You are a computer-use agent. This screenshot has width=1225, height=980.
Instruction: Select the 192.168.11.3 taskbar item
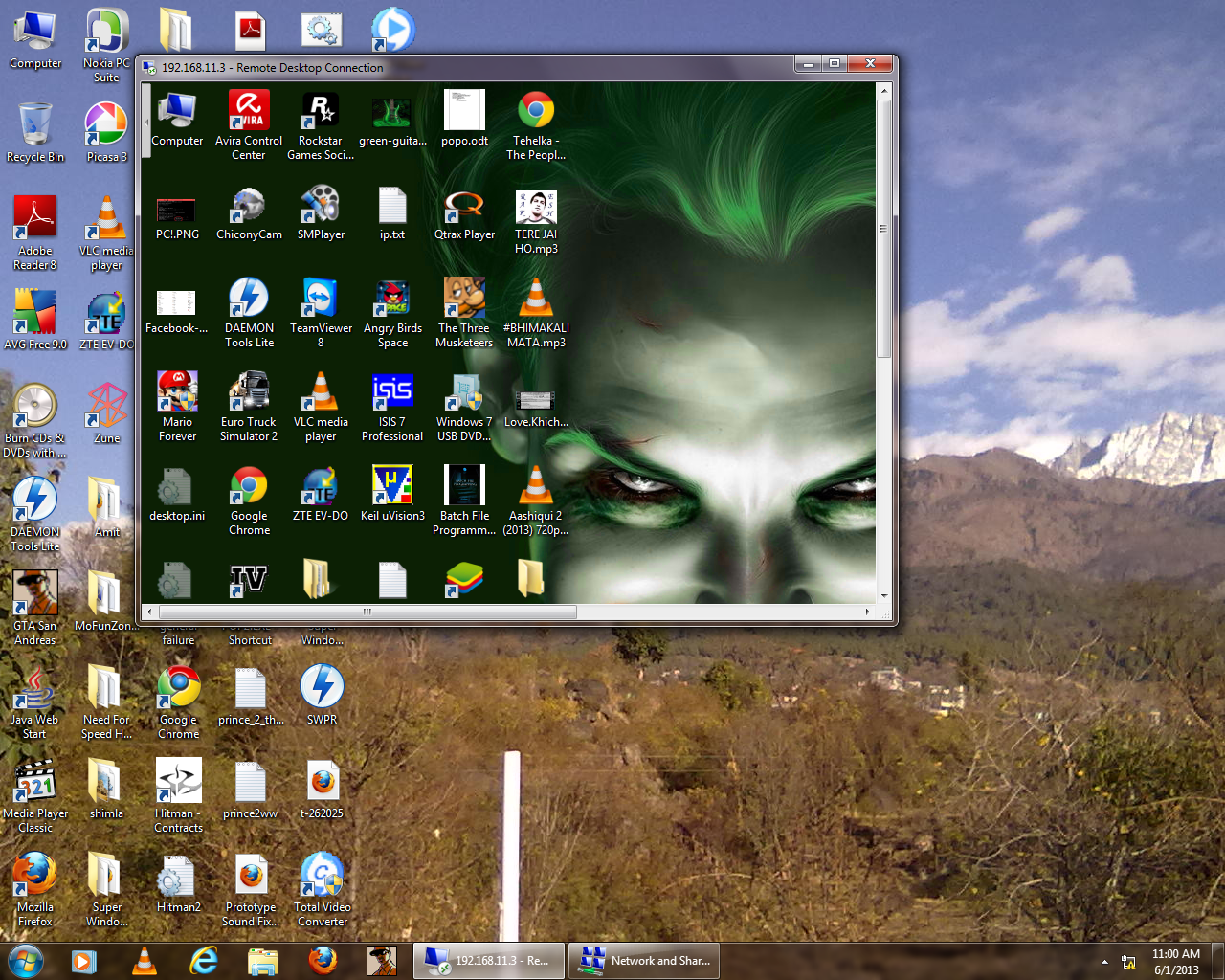pyautogui.click(x=488, y=960)
